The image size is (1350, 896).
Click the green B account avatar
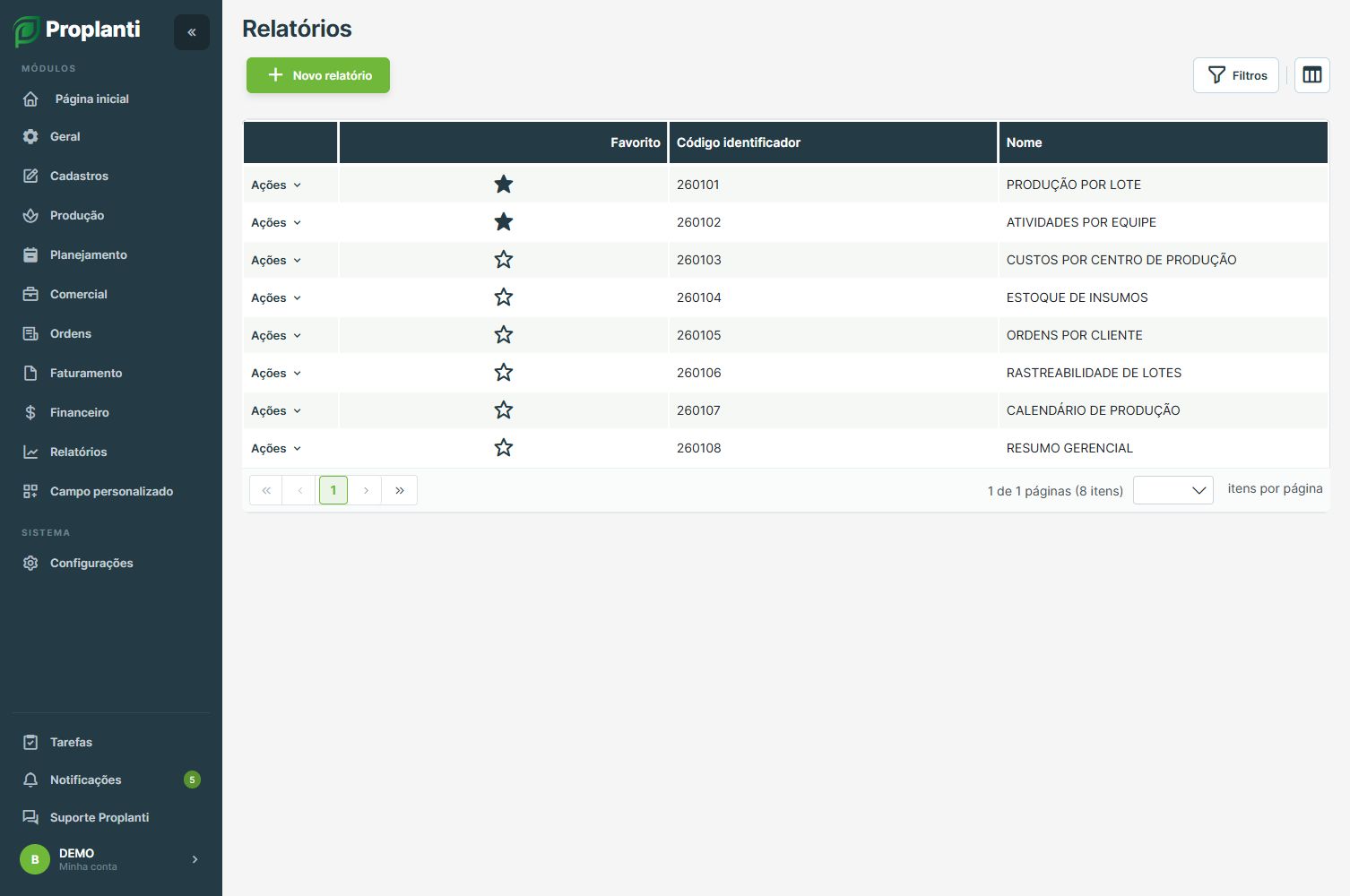(35, 859)
